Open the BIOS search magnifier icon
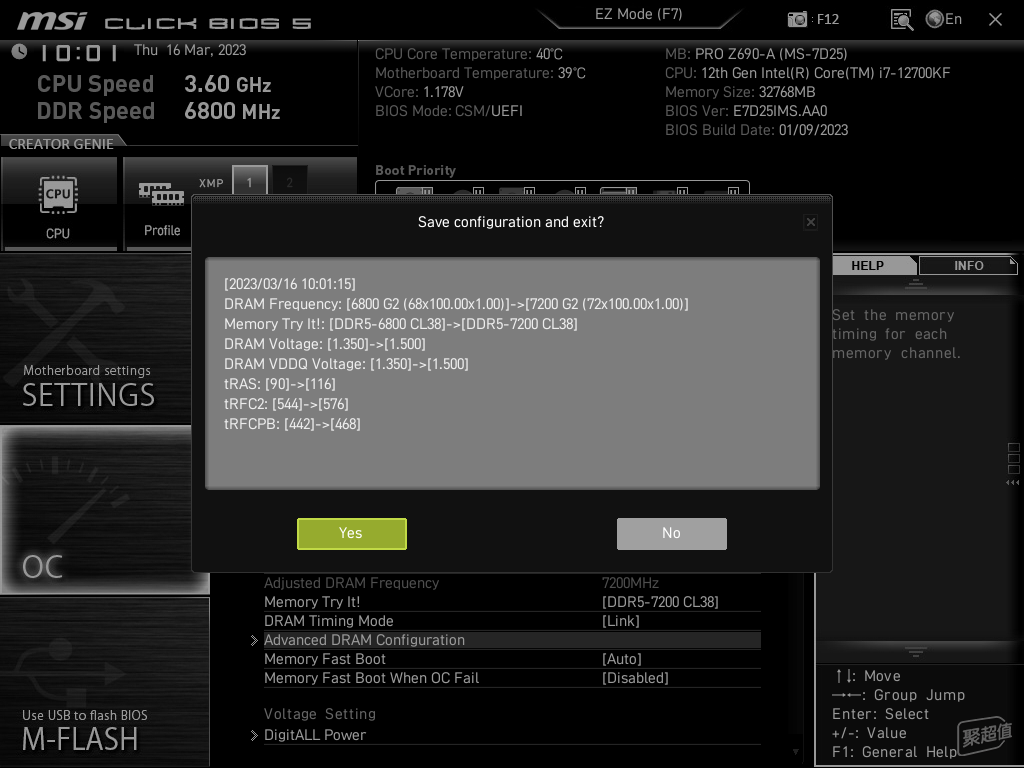This screenshot has width=1024, height=768. (x=902, y=20)
